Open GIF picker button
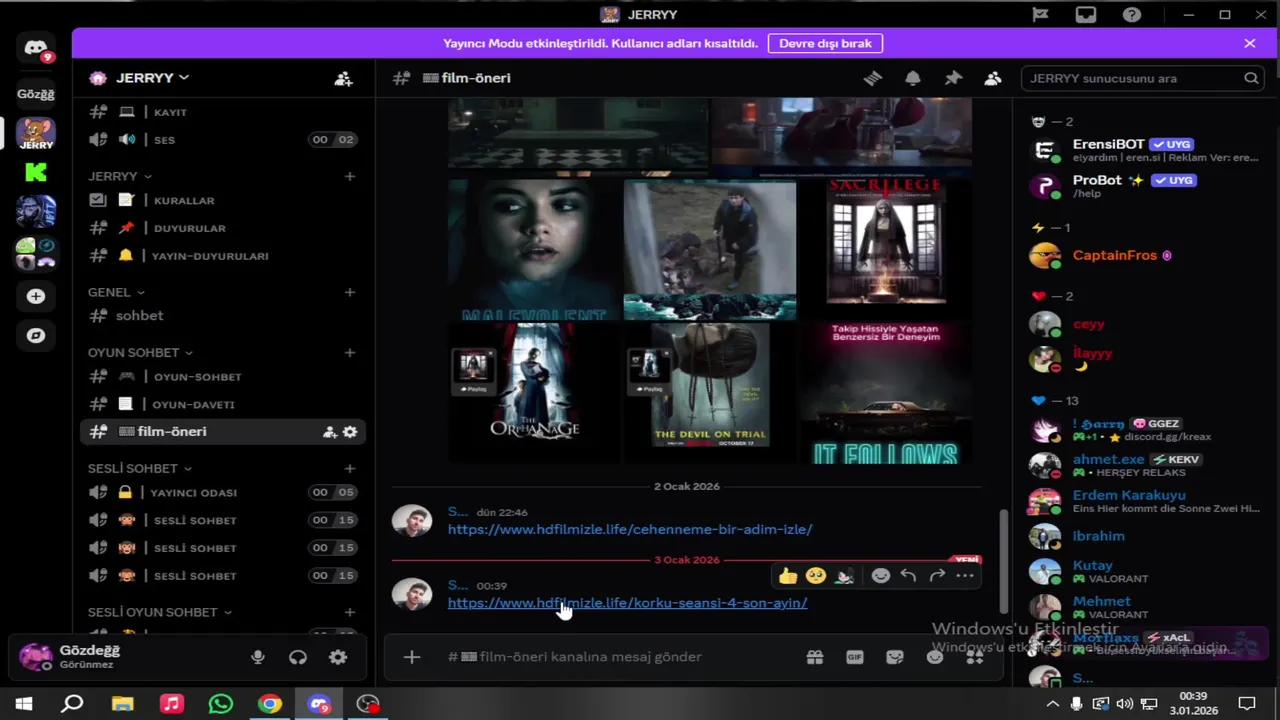Screen dimensions: 1280x720 pos(855,657)
